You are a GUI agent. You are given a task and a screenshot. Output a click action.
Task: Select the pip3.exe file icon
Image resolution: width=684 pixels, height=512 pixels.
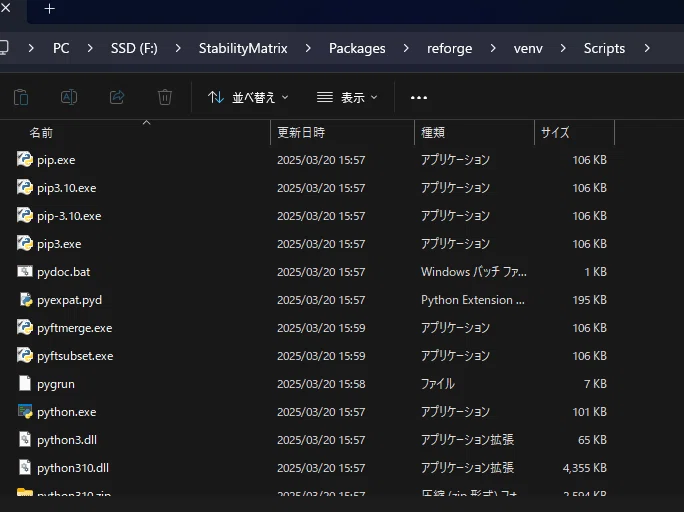click(x=25, y=243)
